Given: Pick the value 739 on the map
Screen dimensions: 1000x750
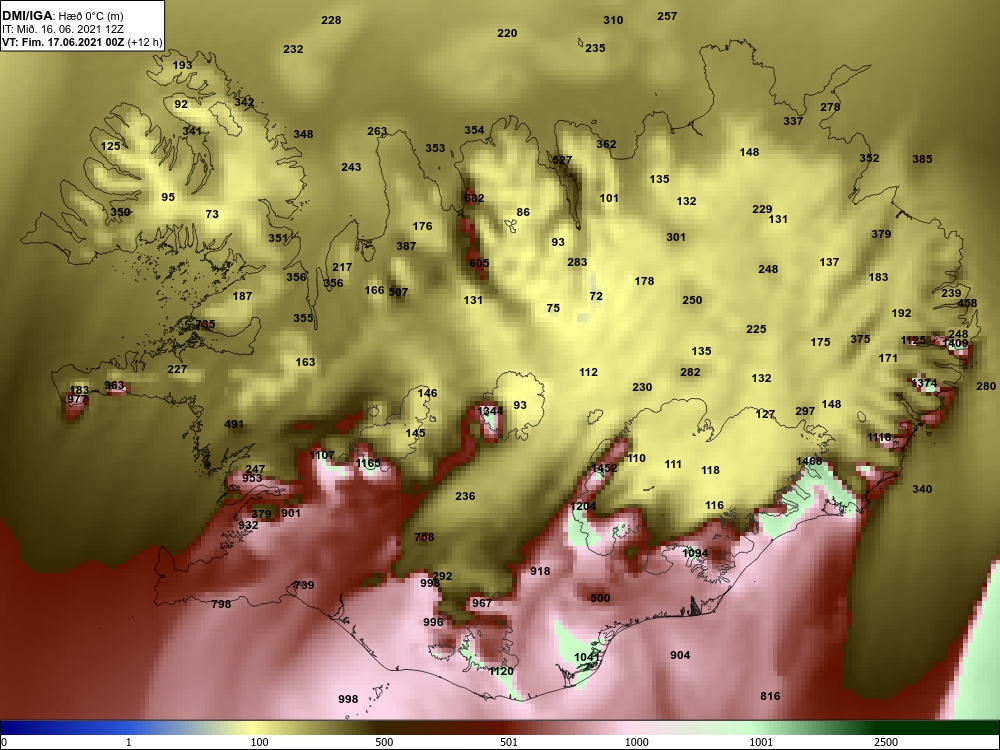Looking at the screenshot, I should point(304,585).
